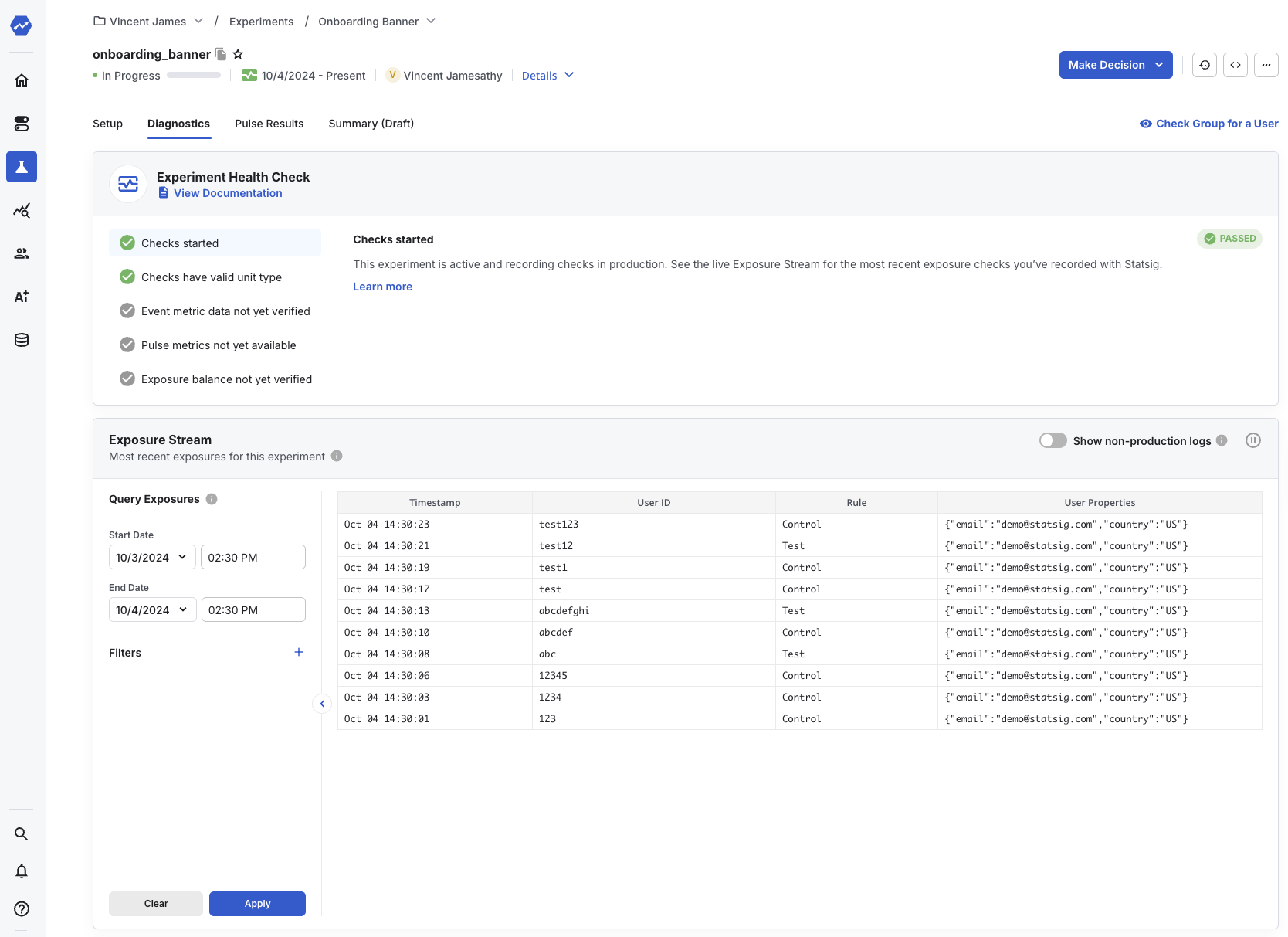The width and height of the screenshot is (1288, 937).
Task: Toggle Show non-production logs switch
Action: point(1053,440)
